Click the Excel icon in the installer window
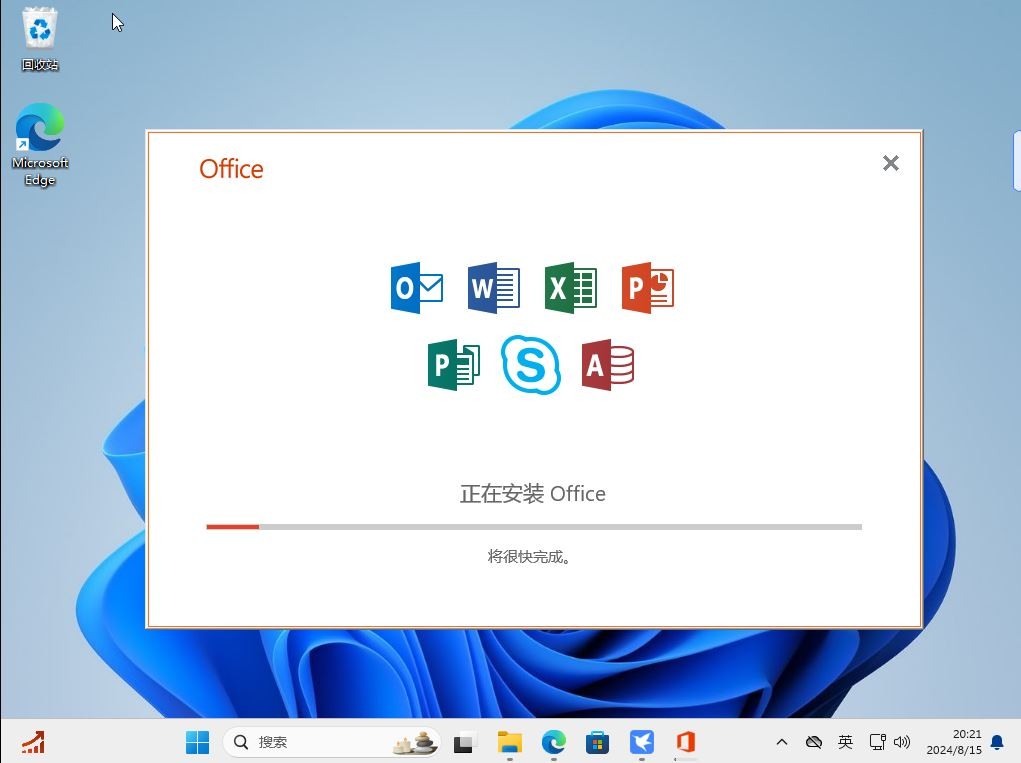Image resolution: width=1021 pixels, height=763 pixels. [570, 288]
